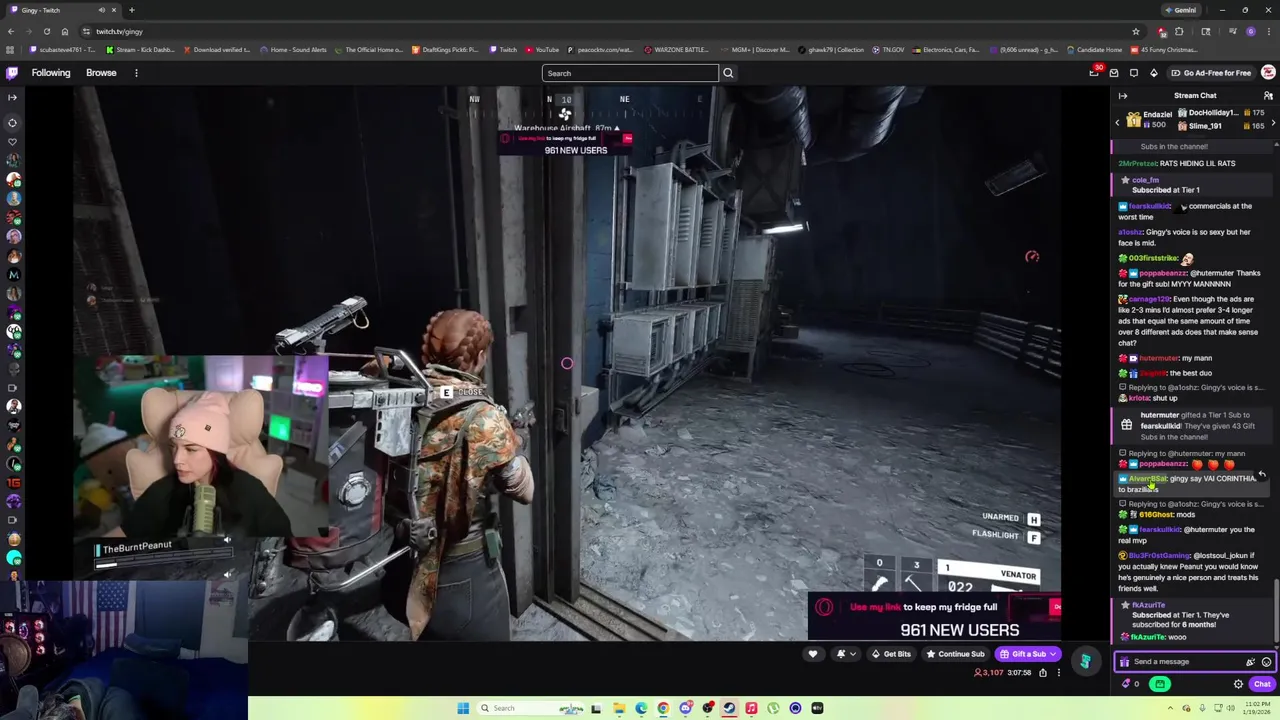Click the heart follow icon below video
Image resolution: width=1280 pixels, height=720 pixels.
click(x=812, y=654)
